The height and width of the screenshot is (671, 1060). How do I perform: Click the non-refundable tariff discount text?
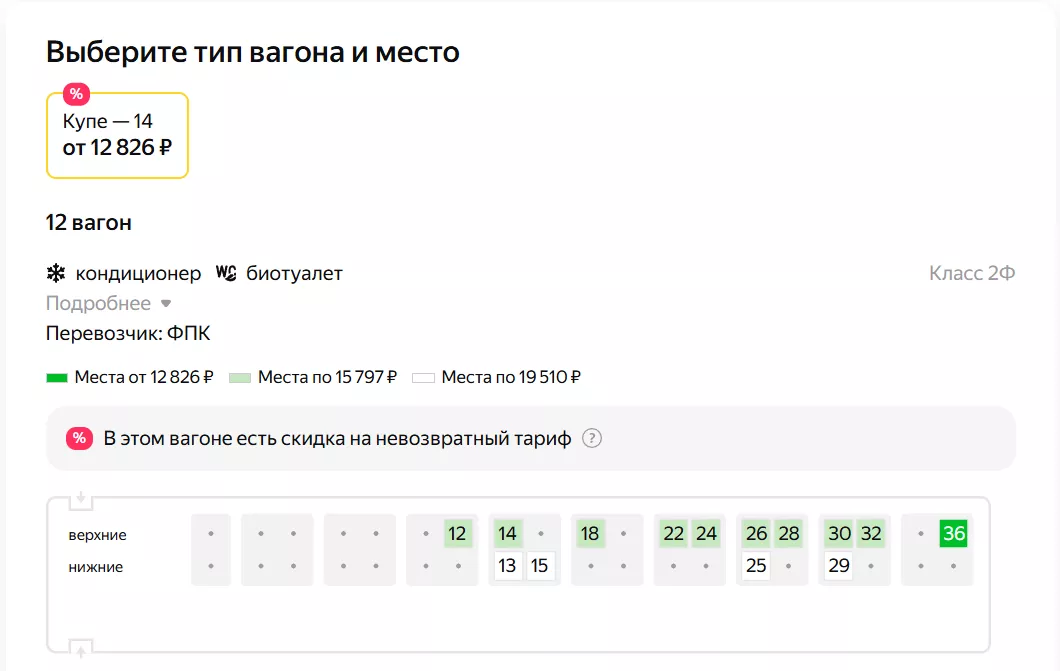[x=337, y=438]
